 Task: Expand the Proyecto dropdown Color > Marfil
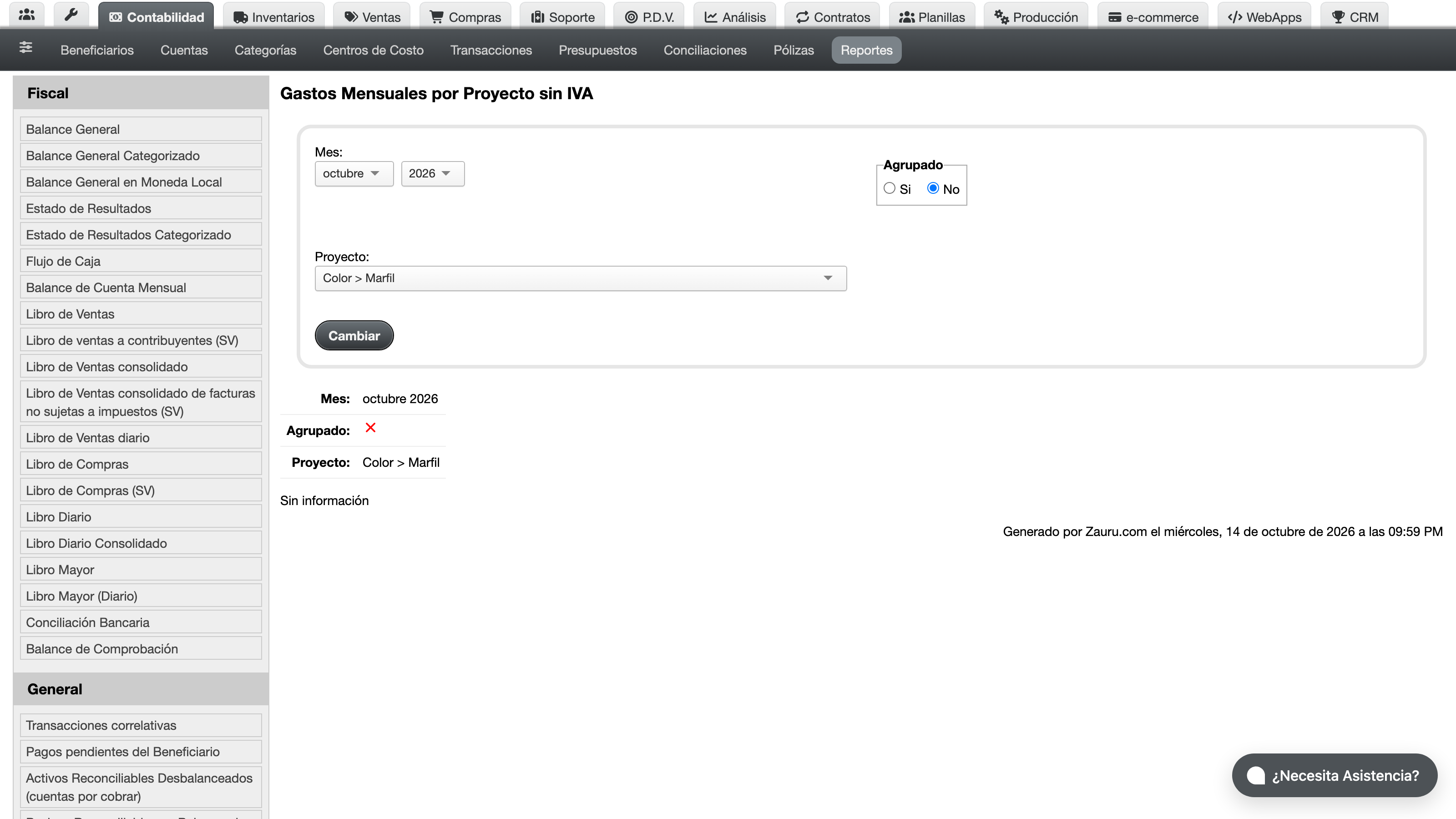pos(581,278)
